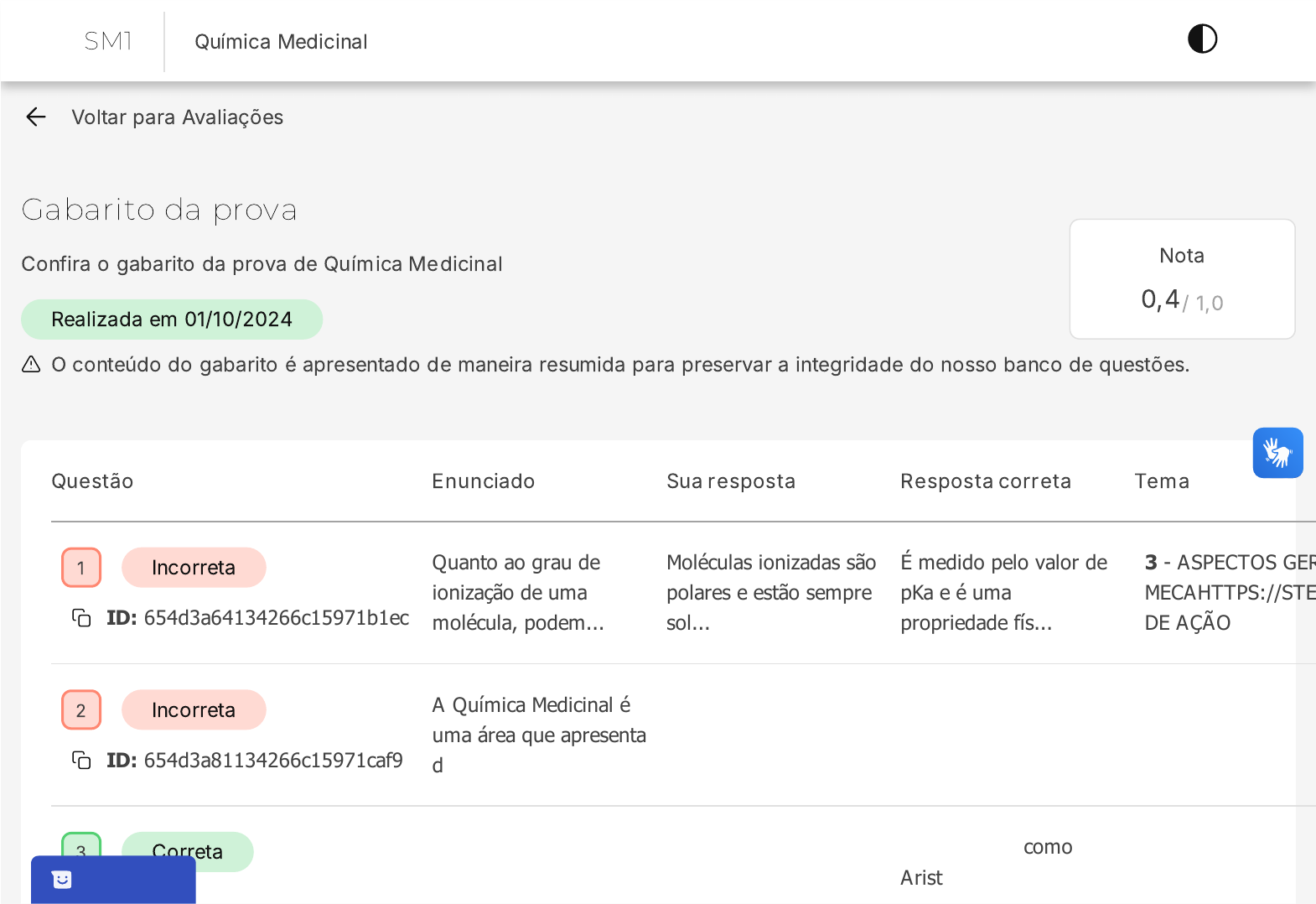Image resolution: width=1316 pixels, height=904 pixels.
Task: Click the Química Medicinal header title
Action: click(x=282, y=42)
